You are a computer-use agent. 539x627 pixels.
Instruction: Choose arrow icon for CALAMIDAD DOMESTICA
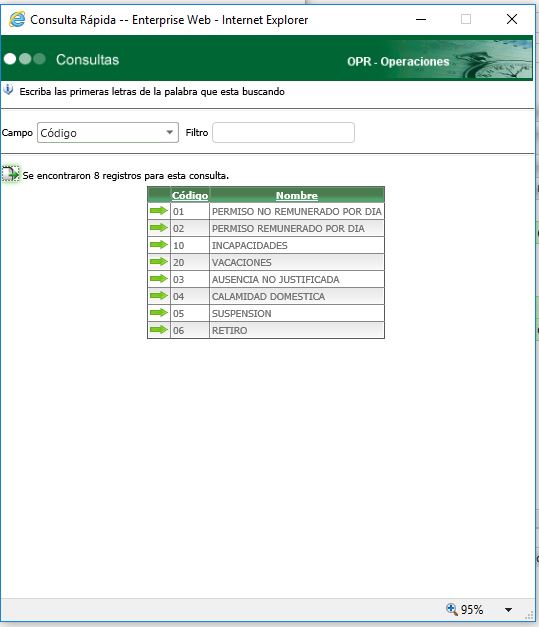[x=159, y=296]
